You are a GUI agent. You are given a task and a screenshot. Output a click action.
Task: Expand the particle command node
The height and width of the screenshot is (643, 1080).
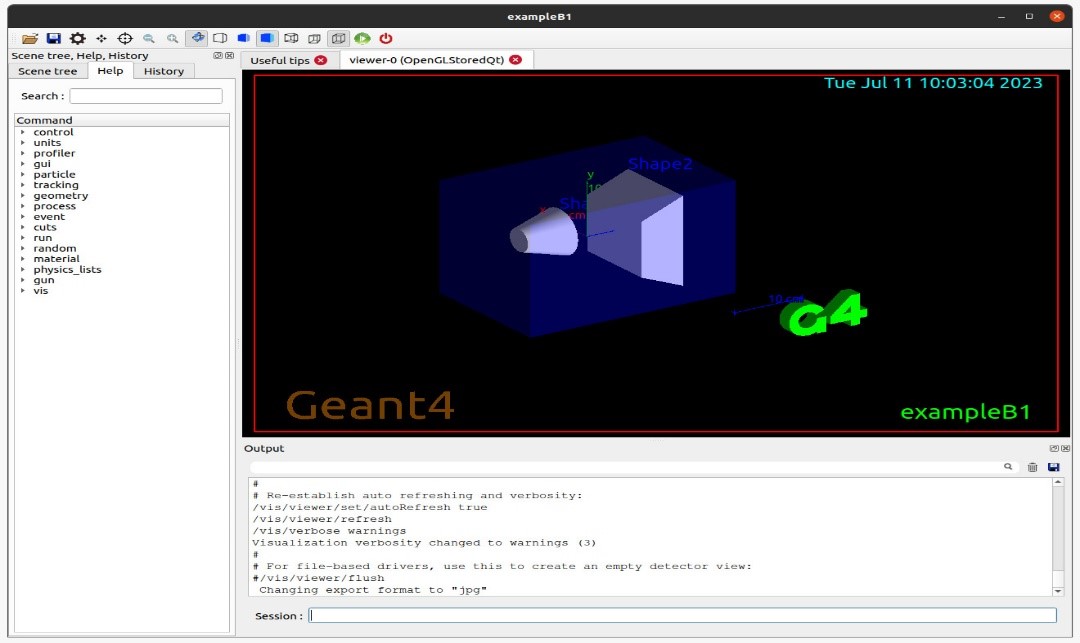[23, 174]
